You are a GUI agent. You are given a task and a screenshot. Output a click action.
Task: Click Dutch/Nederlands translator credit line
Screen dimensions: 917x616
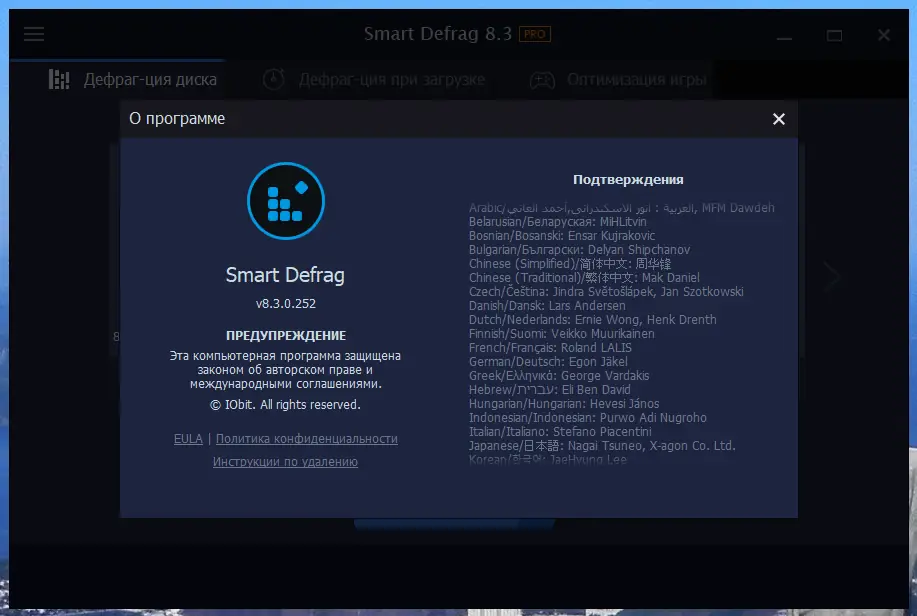click(x=592, y=320)
